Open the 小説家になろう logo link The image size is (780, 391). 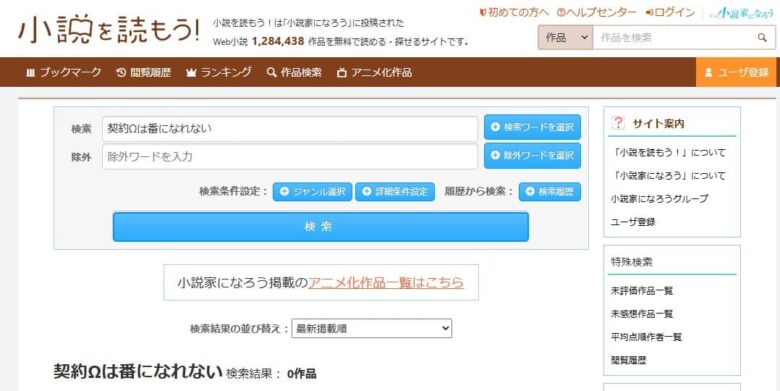coord(742,13)
